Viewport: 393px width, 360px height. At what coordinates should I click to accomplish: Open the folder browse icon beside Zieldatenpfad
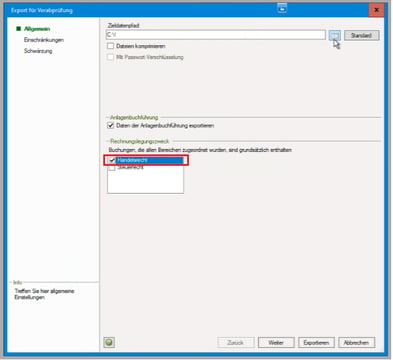point(335,35)
